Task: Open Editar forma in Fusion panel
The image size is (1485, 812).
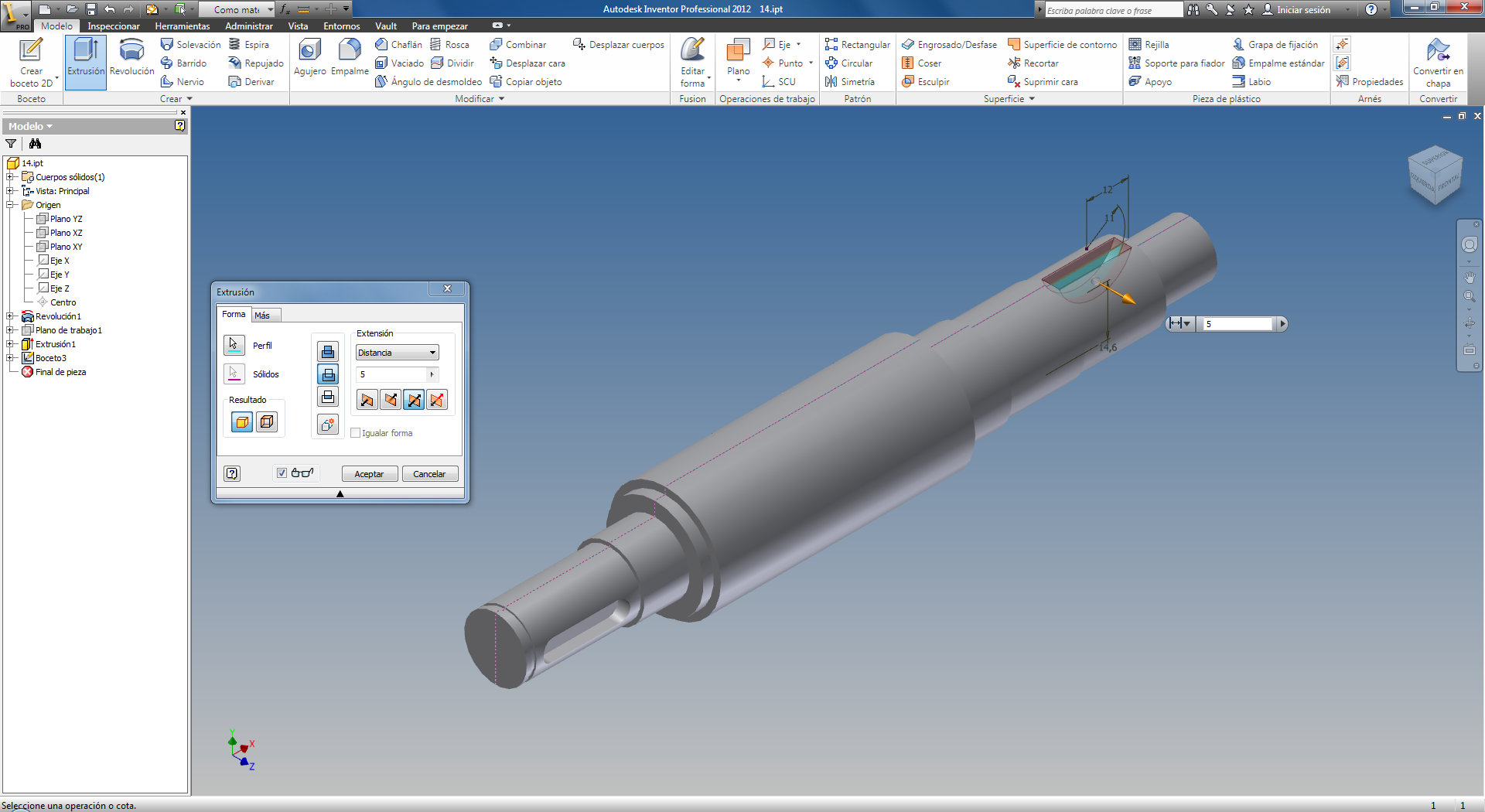Action: coord(692,63)
